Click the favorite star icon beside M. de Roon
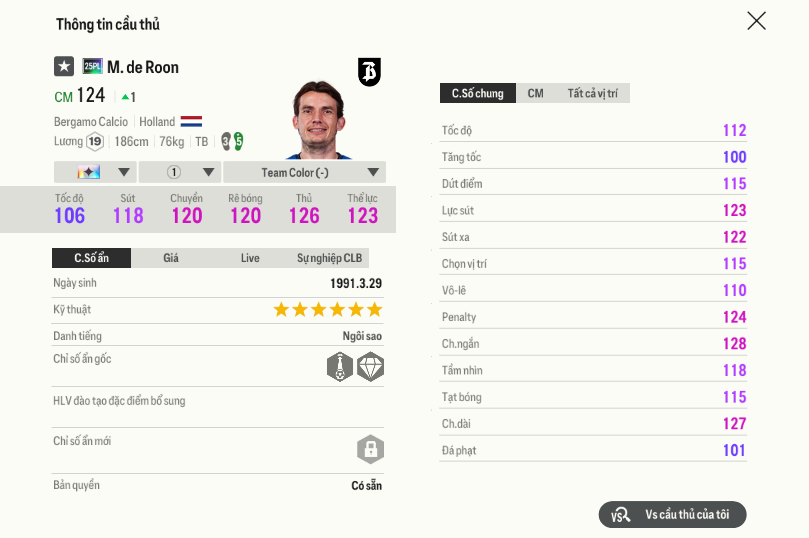The width and height of the screenshot is (809, 538). point(64,67)
